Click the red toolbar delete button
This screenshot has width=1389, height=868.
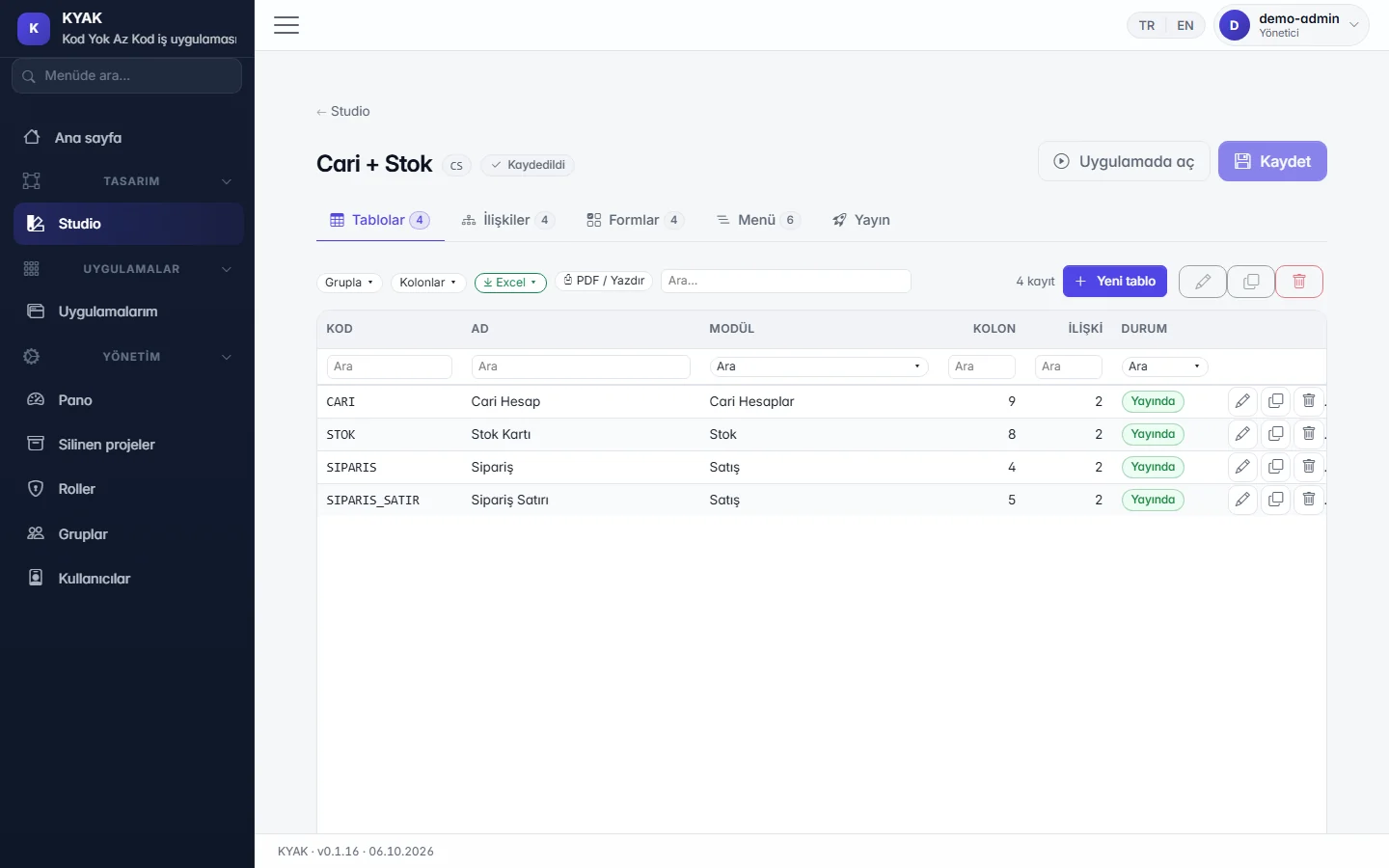click(1299, 282)
